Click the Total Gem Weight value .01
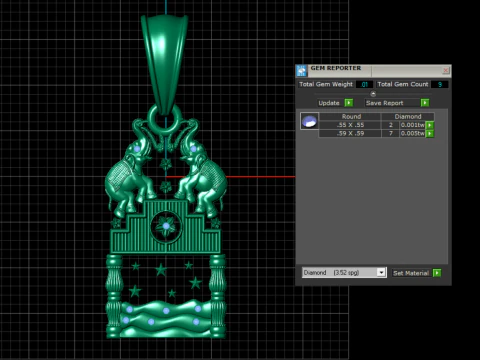480x360 pixels. [364, 84]
